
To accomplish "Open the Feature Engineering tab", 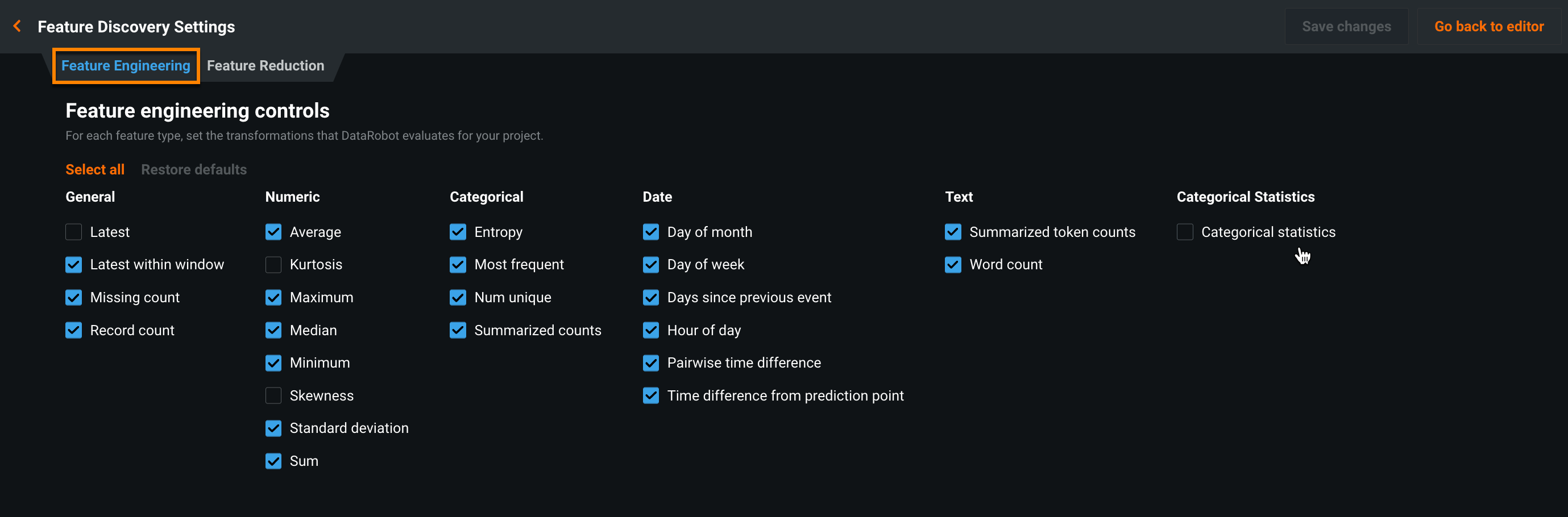I will [x=126, y=66].
